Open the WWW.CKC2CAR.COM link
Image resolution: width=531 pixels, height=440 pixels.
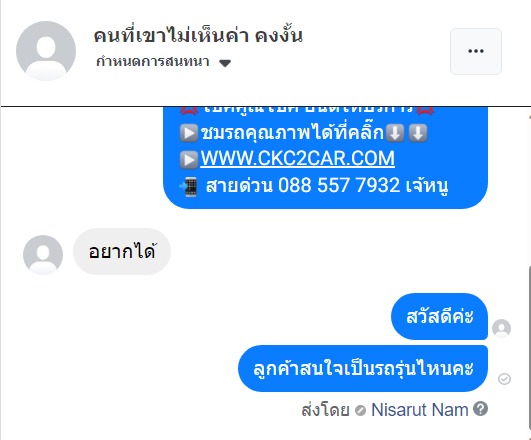(x=298, y=158)
